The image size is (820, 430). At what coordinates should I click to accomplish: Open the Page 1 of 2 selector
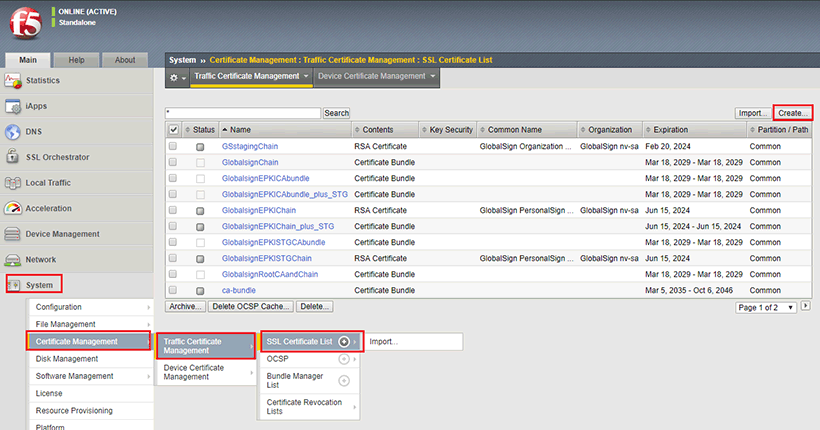(766, 308)
